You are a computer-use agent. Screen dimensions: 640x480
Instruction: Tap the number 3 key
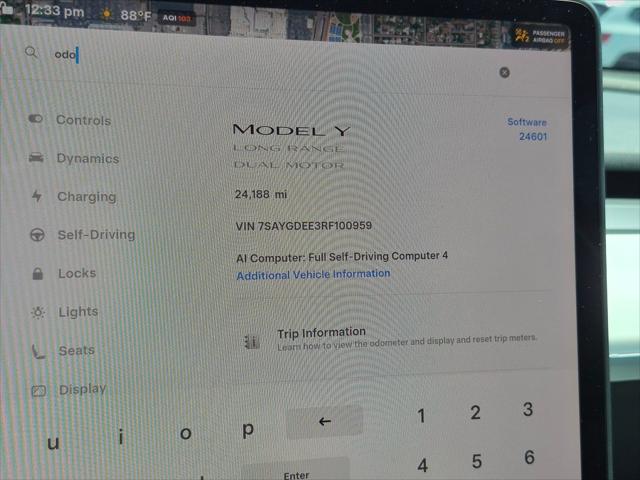pos(528,409)
